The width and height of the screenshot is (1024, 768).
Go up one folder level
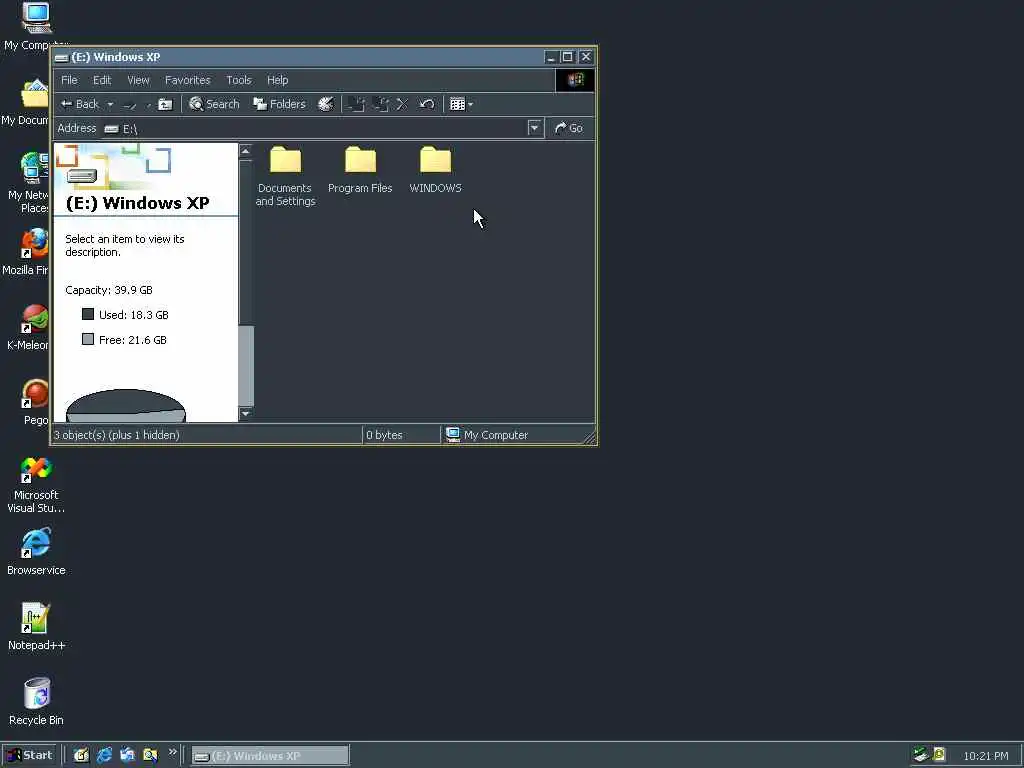tap(165, 104)
